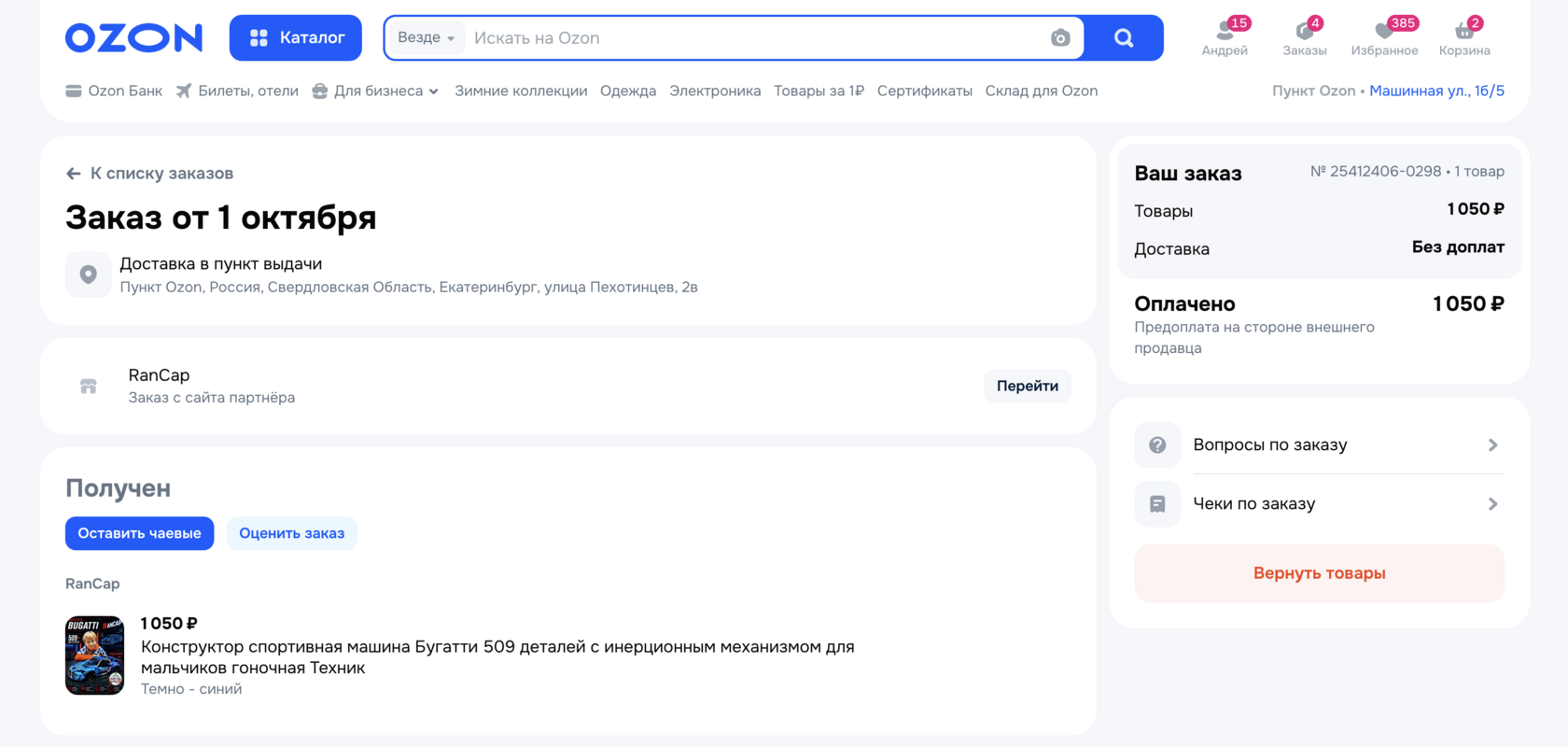
Task: Expand Вопросы по заказу chevron
Action: pyautogui.click(x=1493, y=445)
